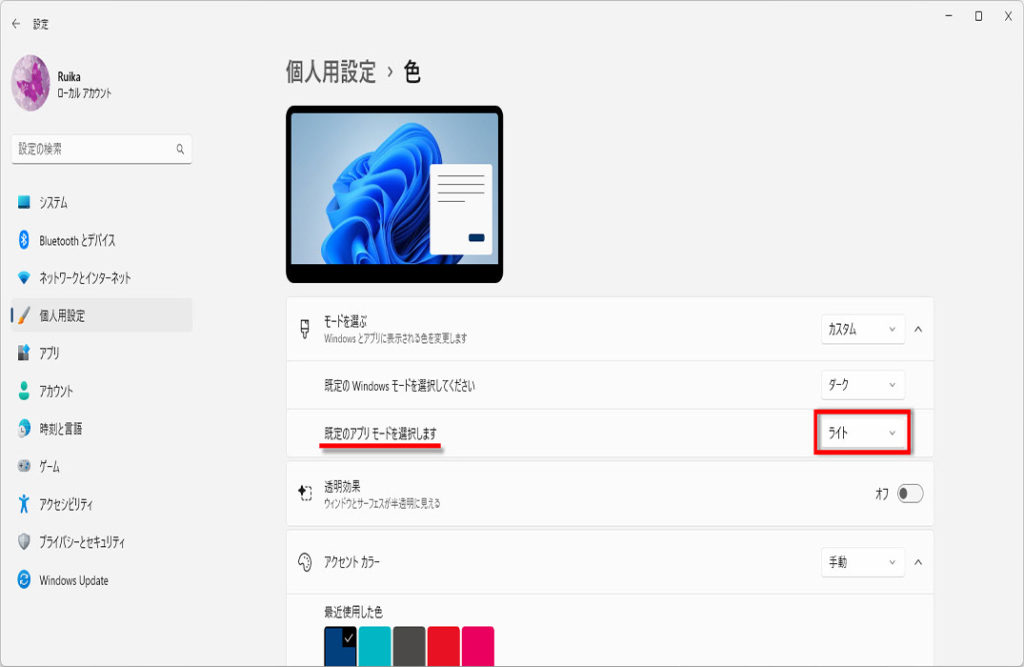The width and height of the screenshot is (1024, 667).
Task: Click the アクセシビリティ person icon
Action: coord(24,504)
